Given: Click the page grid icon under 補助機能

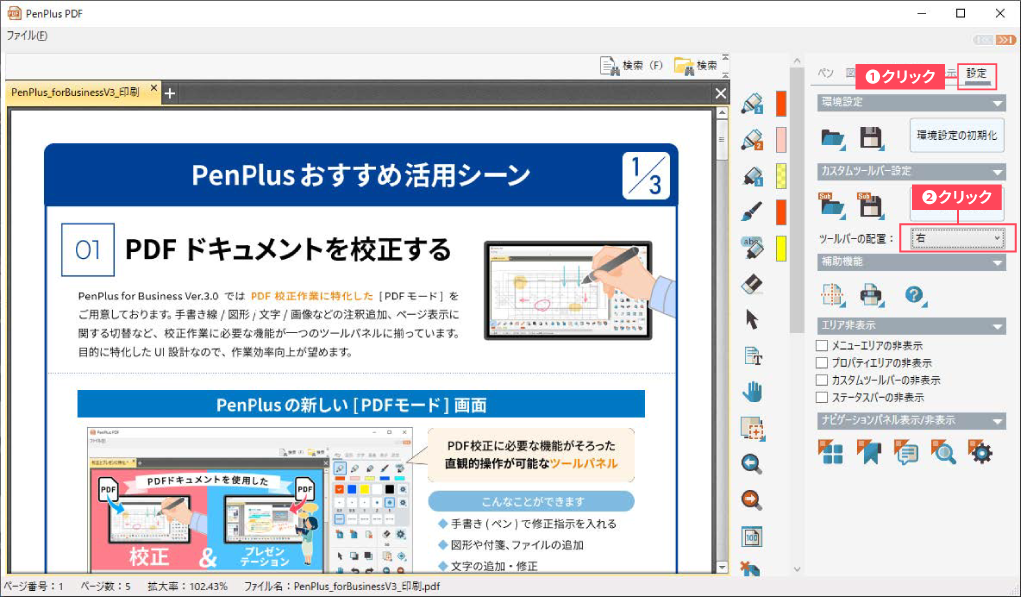Looking at the screenshot, I should (x=833, y=295).
